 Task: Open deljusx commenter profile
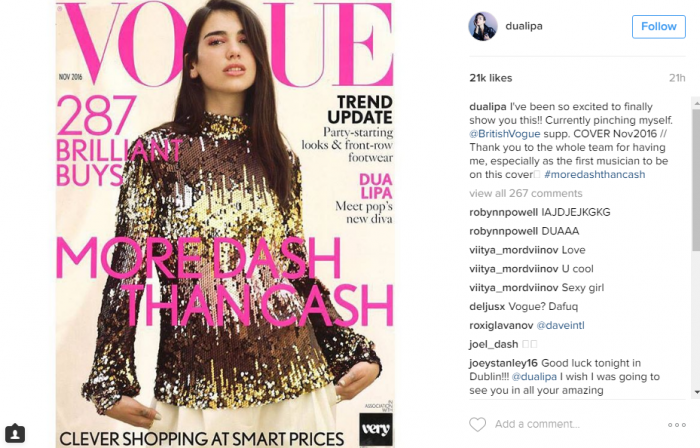487,307
